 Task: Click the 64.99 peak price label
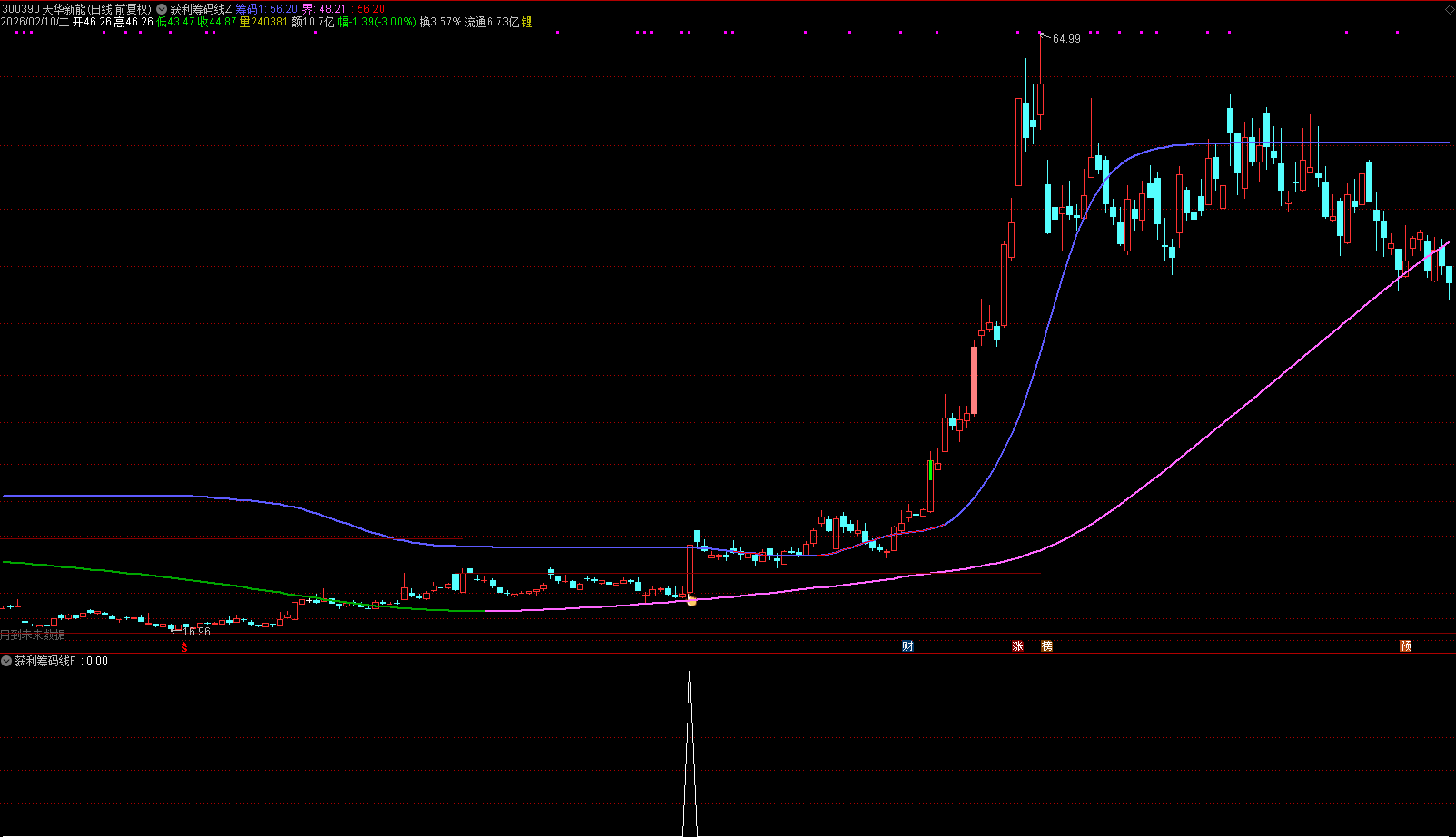tap(1066, 39)
